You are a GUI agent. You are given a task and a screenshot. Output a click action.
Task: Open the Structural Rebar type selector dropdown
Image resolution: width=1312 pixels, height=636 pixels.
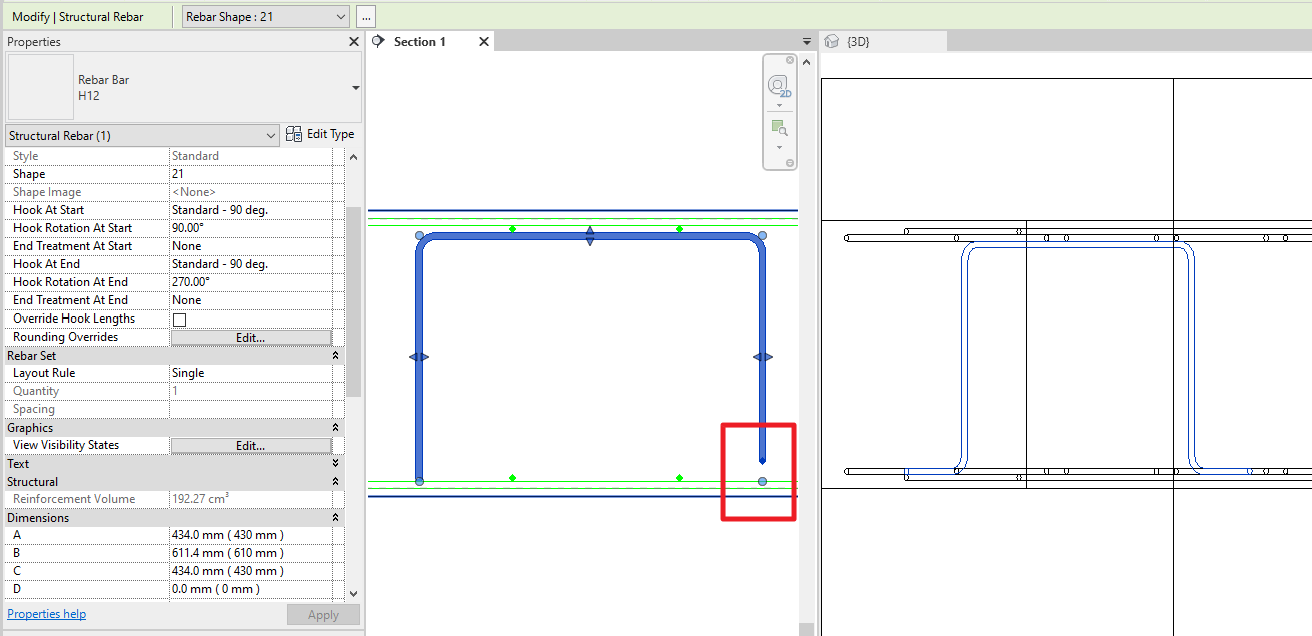point(271,133)
